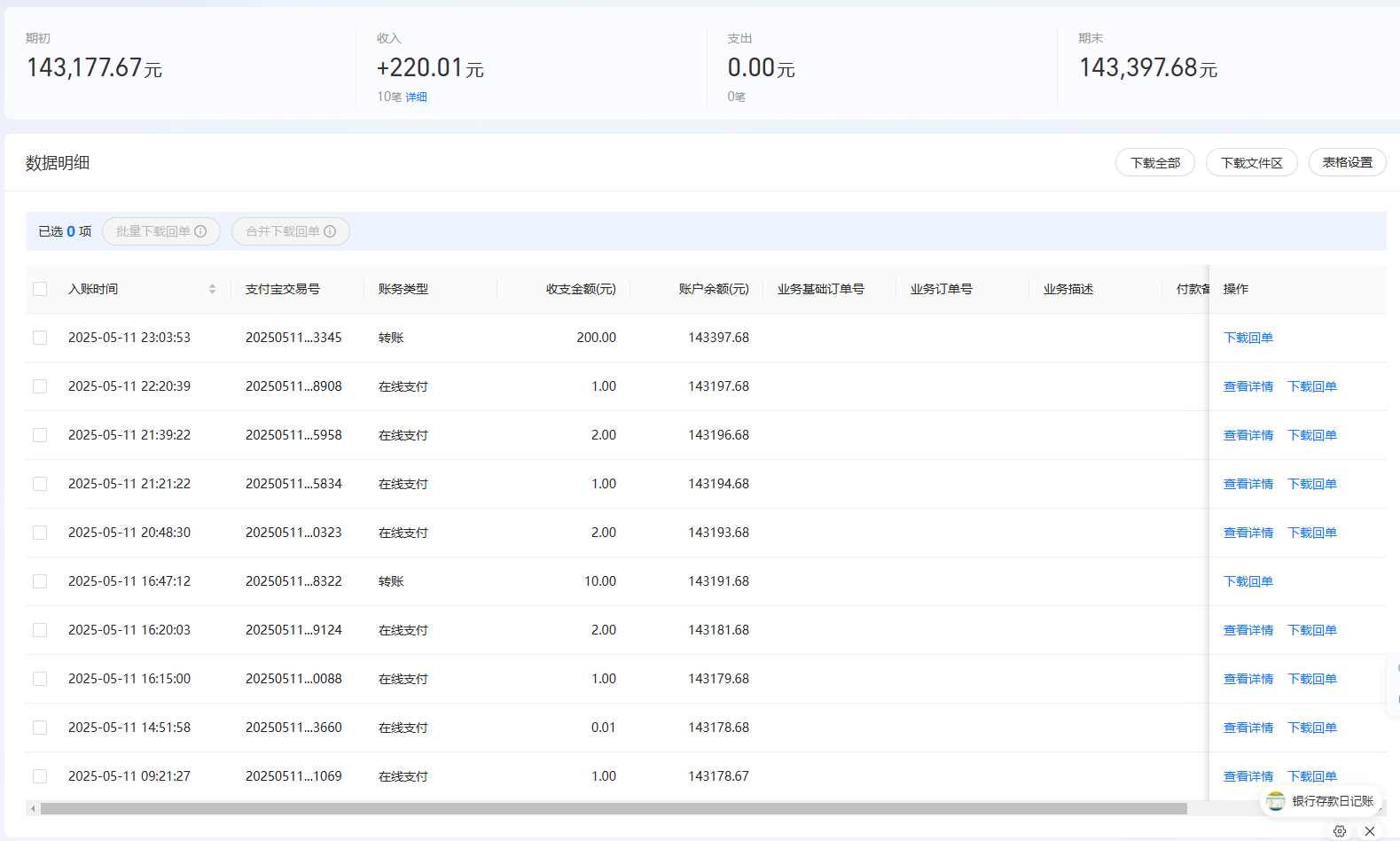Check the row dated 2025-05-11 23:03:53

(x=40, y=338)
